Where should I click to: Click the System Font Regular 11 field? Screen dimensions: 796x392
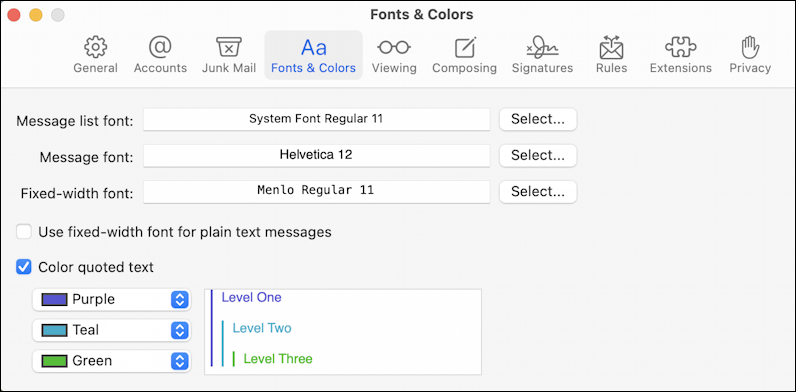[x=316, y=119]
